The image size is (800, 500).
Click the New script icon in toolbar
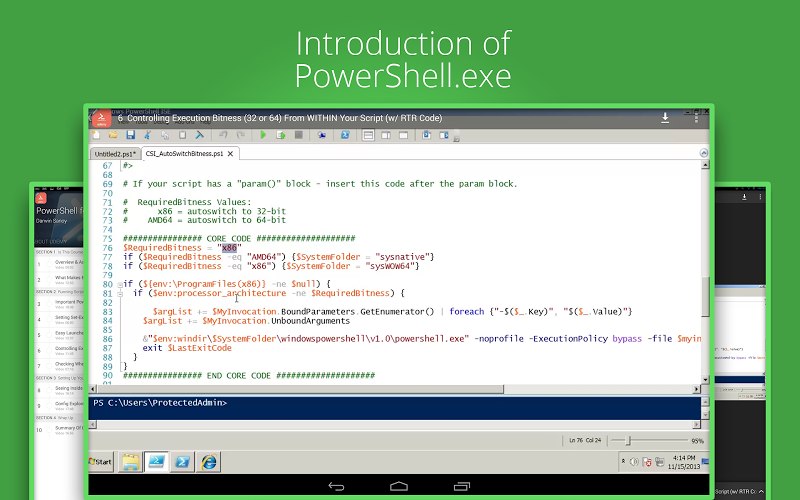(x=96, y=135)
